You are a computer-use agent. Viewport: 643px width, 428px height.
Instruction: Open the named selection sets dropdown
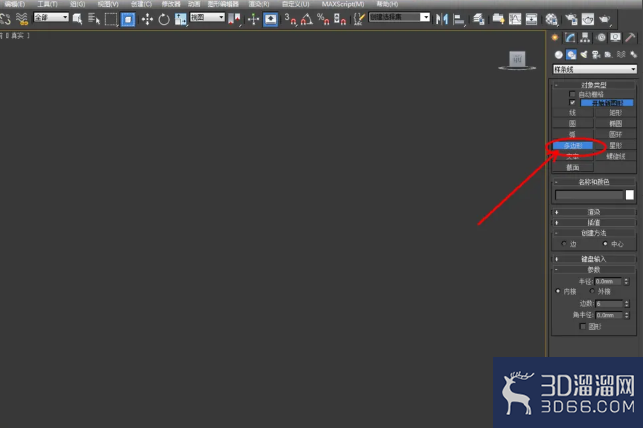(399, 17)
